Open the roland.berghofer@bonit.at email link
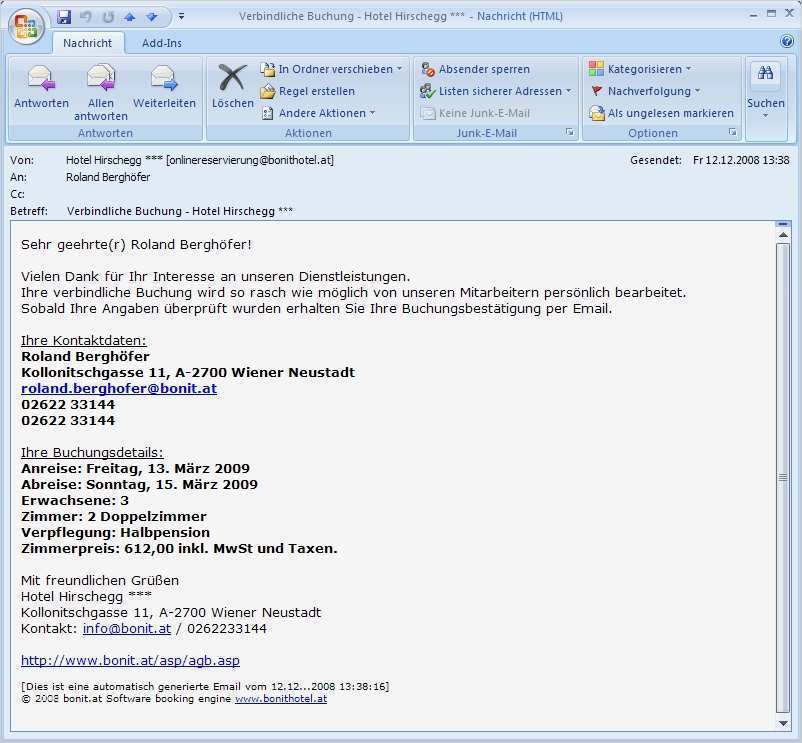 click(x=119, y=388)
